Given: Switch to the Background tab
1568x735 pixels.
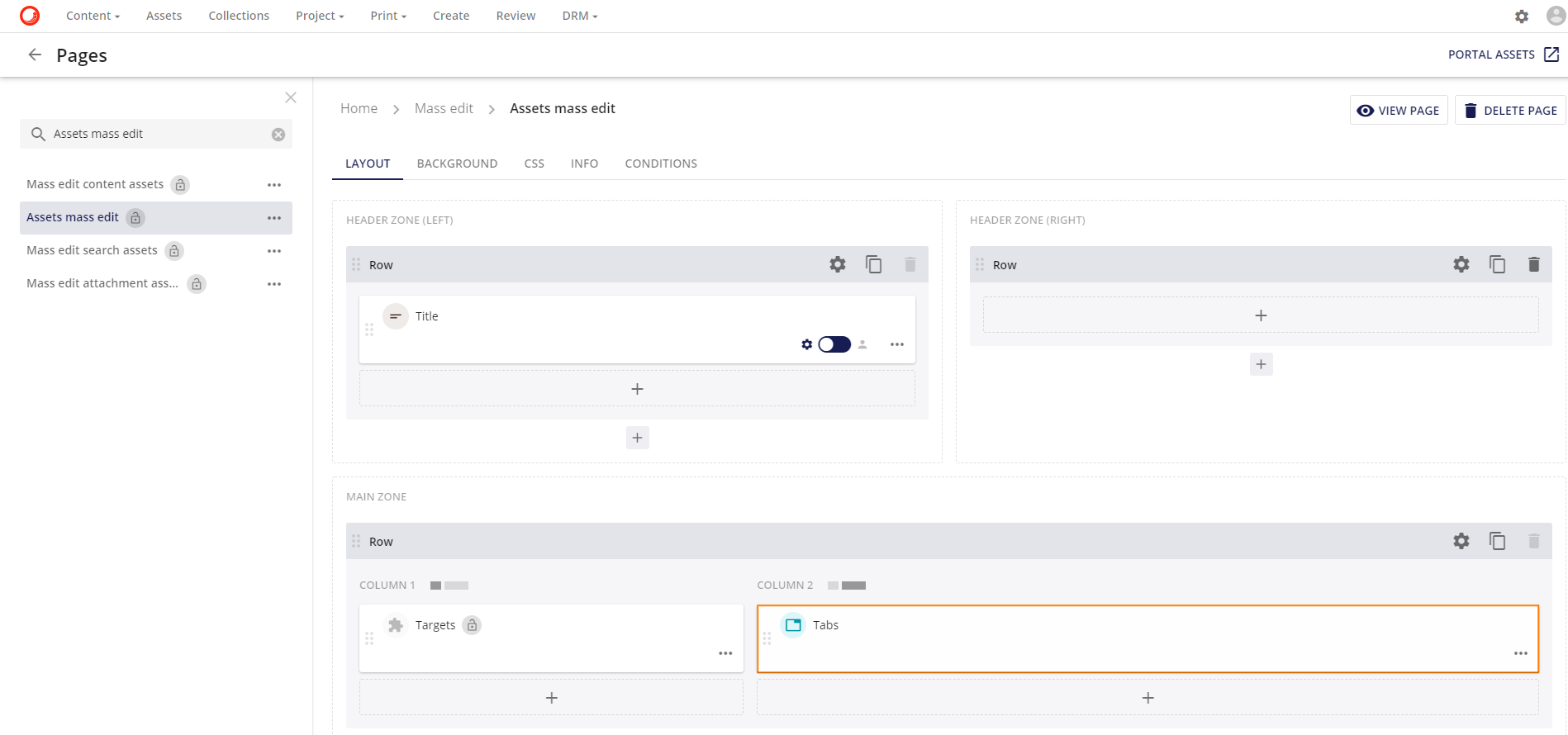Looking at the screenshot, I should tap(457, 164).
